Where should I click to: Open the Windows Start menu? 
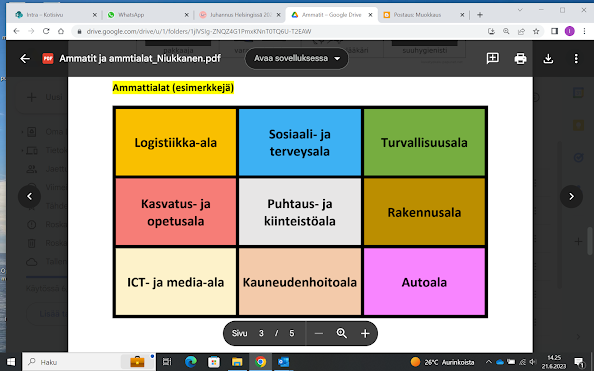point(11,362)
